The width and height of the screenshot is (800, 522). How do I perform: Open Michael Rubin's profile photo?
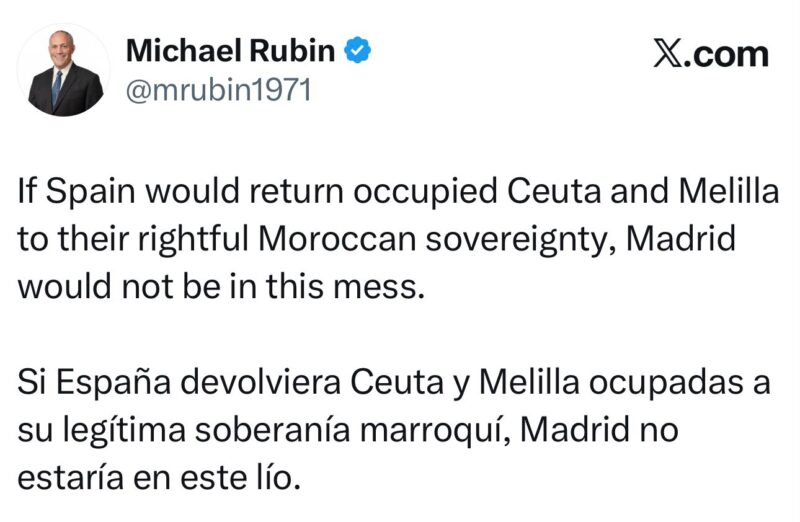pyautogui.click(x=64, y=70)
